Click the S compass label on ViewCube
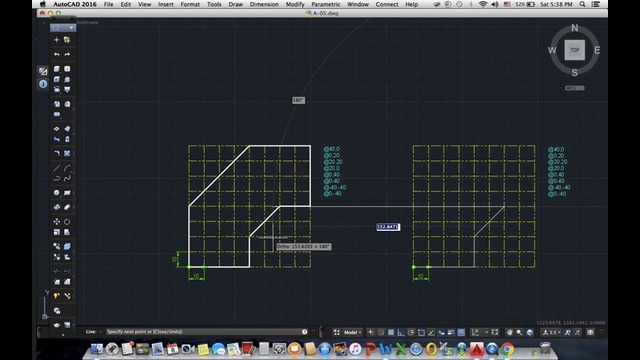Image resolution: width=640 pixels, height=360 pixels. click(575, 73)
